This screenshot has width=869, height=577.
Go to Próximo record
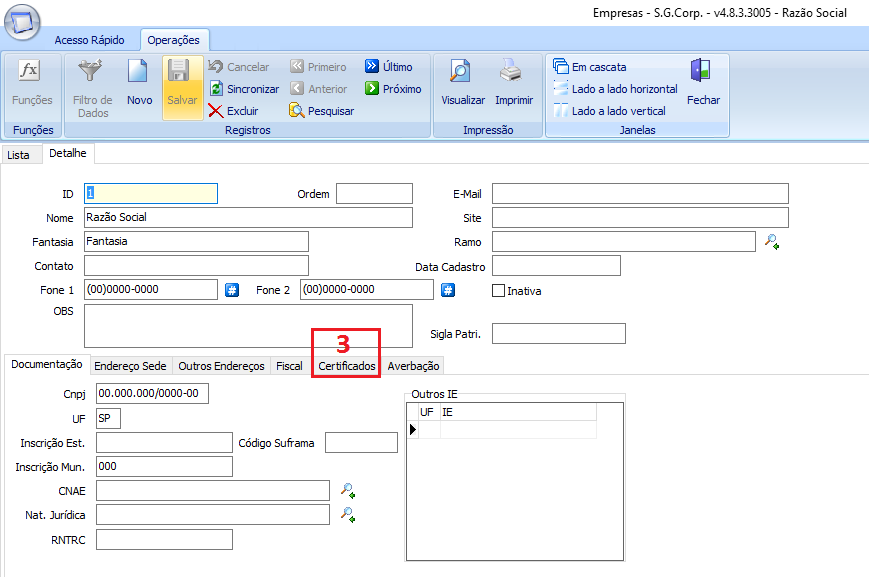point(393,89)
